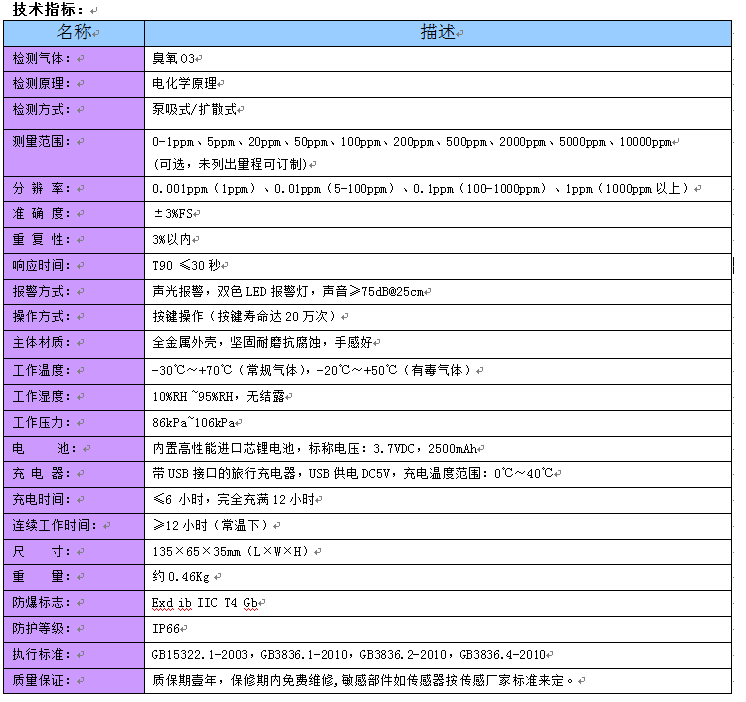The image size is (746, 702).
Task: Click the 检测气体 label cell
Action: click(74, 59)
